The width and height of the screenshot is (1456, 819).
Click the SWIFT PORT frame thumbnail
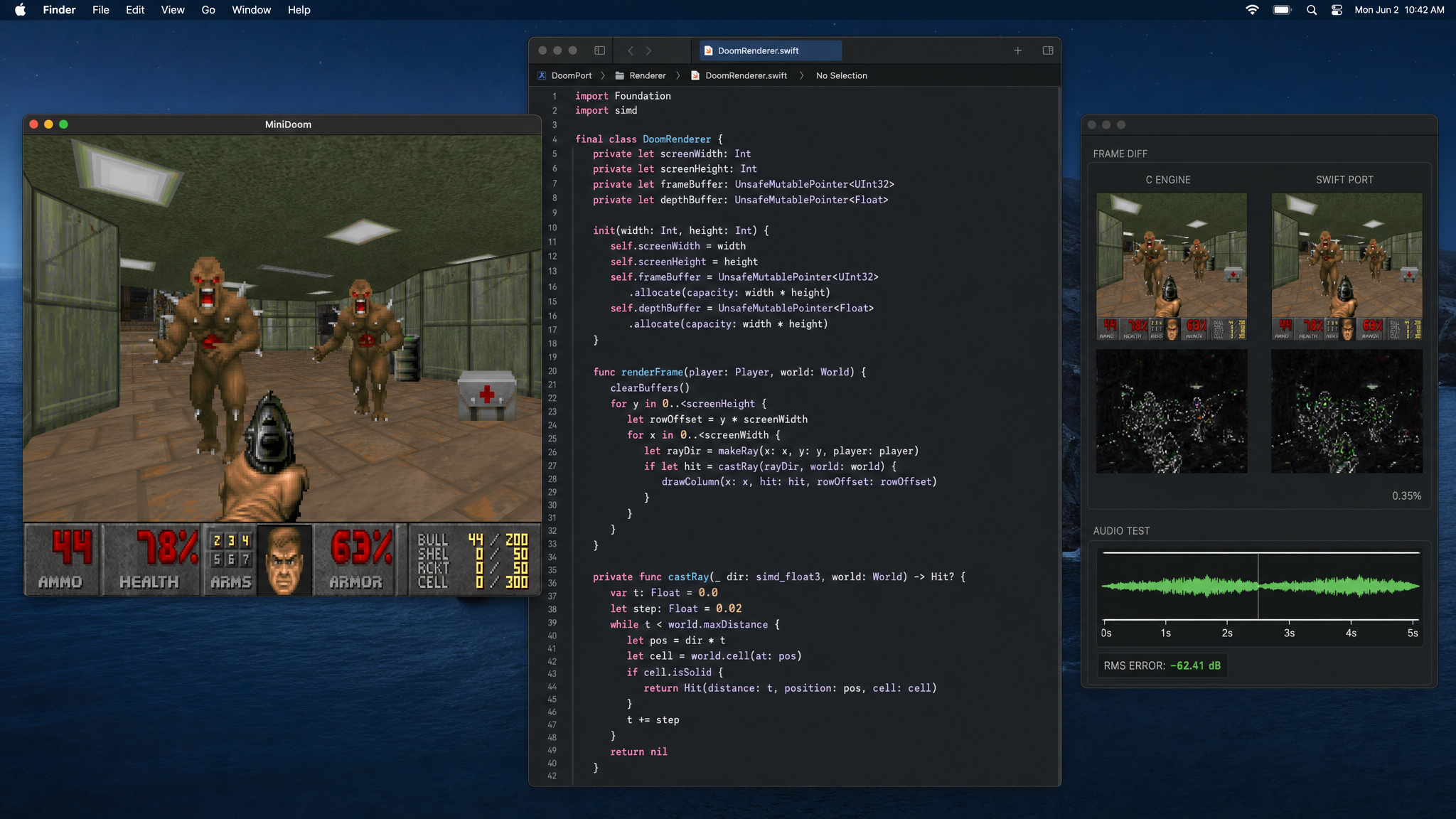point(1347,266)
